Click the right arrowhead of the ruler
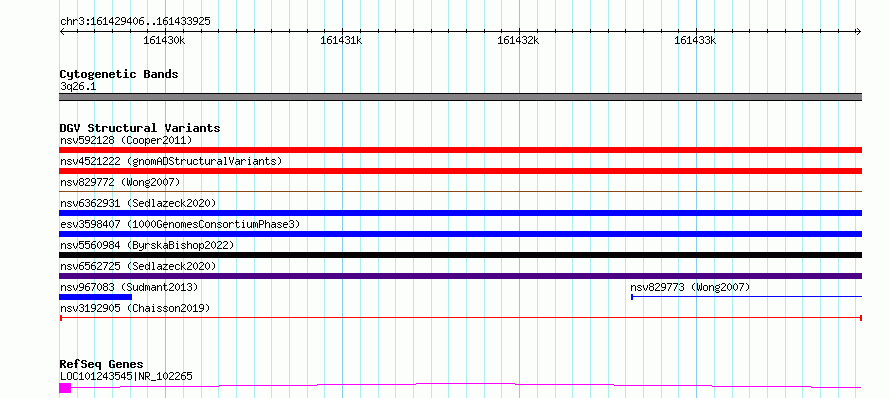This screenshot has height=398, width=890. point(858,32)
